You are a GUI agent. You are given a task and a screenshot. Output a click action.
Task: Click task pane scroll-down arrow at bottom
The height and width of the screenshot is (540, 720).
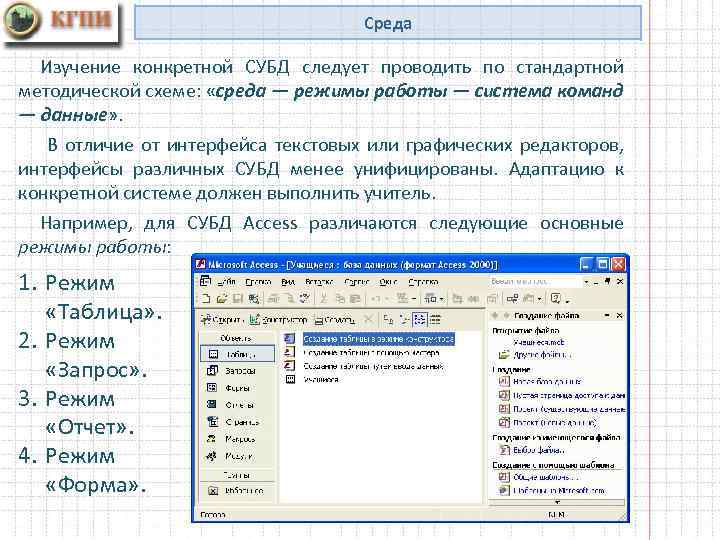(557, 502)
